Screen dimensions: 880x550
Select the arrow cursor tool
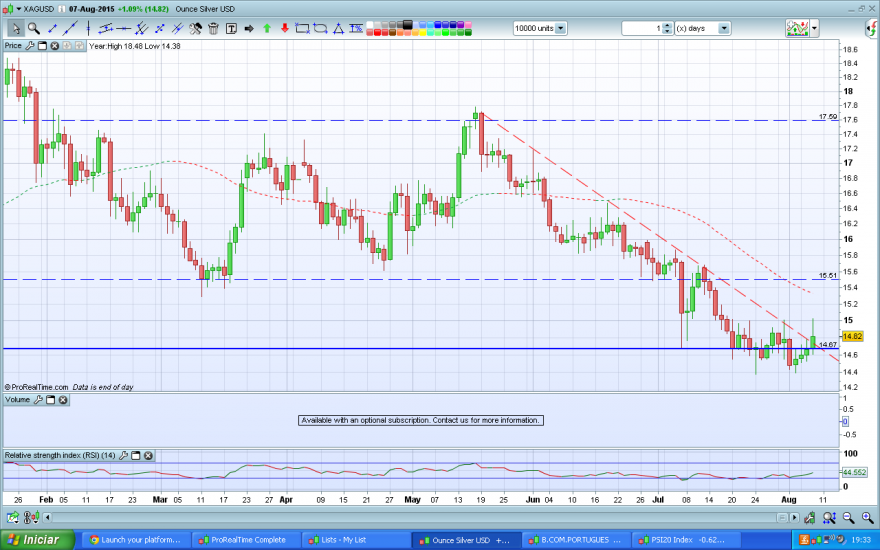15,28
